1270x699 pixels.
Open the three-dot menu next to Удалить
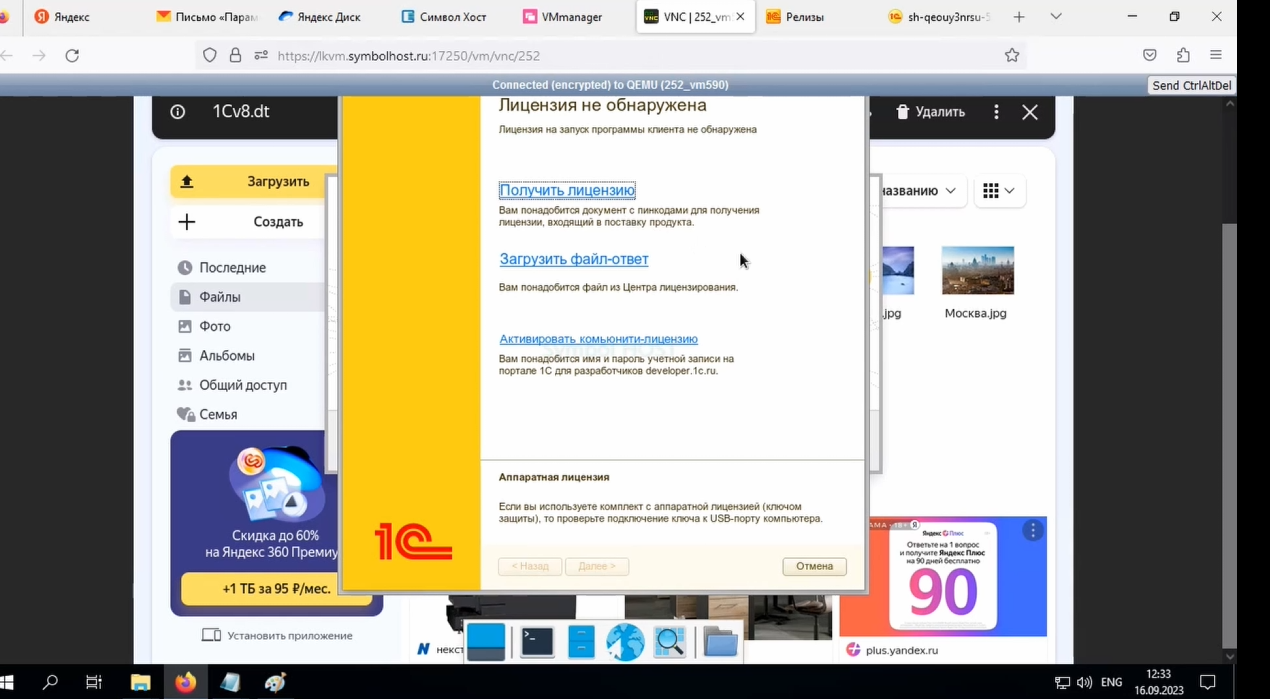point(996,112)
